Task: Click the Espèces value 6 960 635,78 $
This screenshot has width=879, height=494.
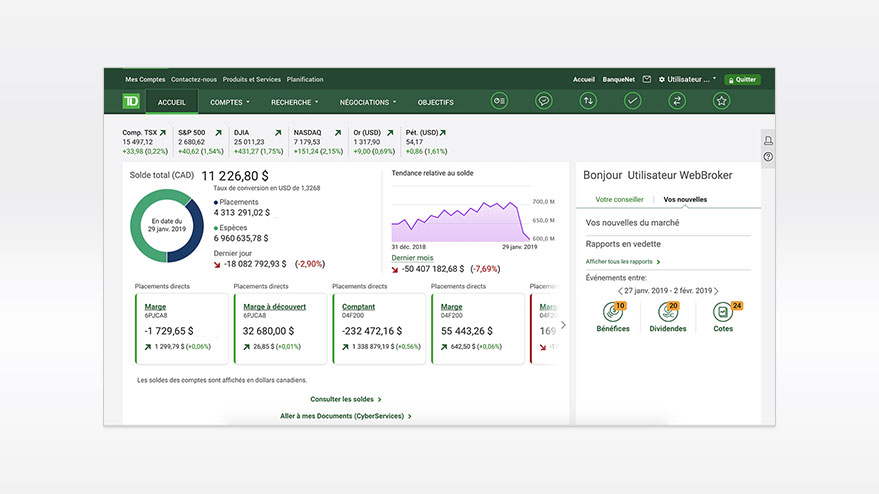Action: (241, 238)
